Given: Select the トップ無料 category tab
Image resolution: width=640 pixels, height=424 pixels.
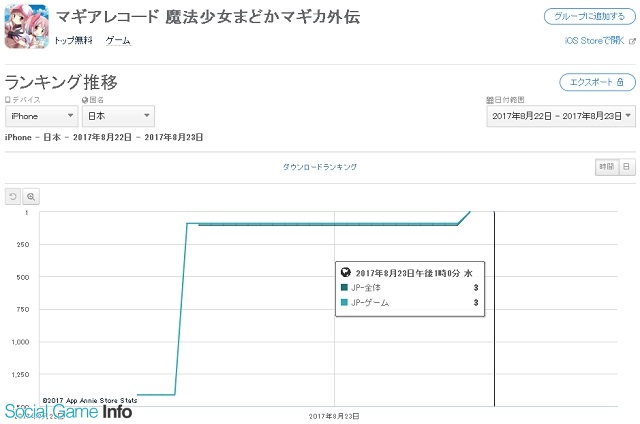Looking at the screenshot, I should [x=74, y=41].
